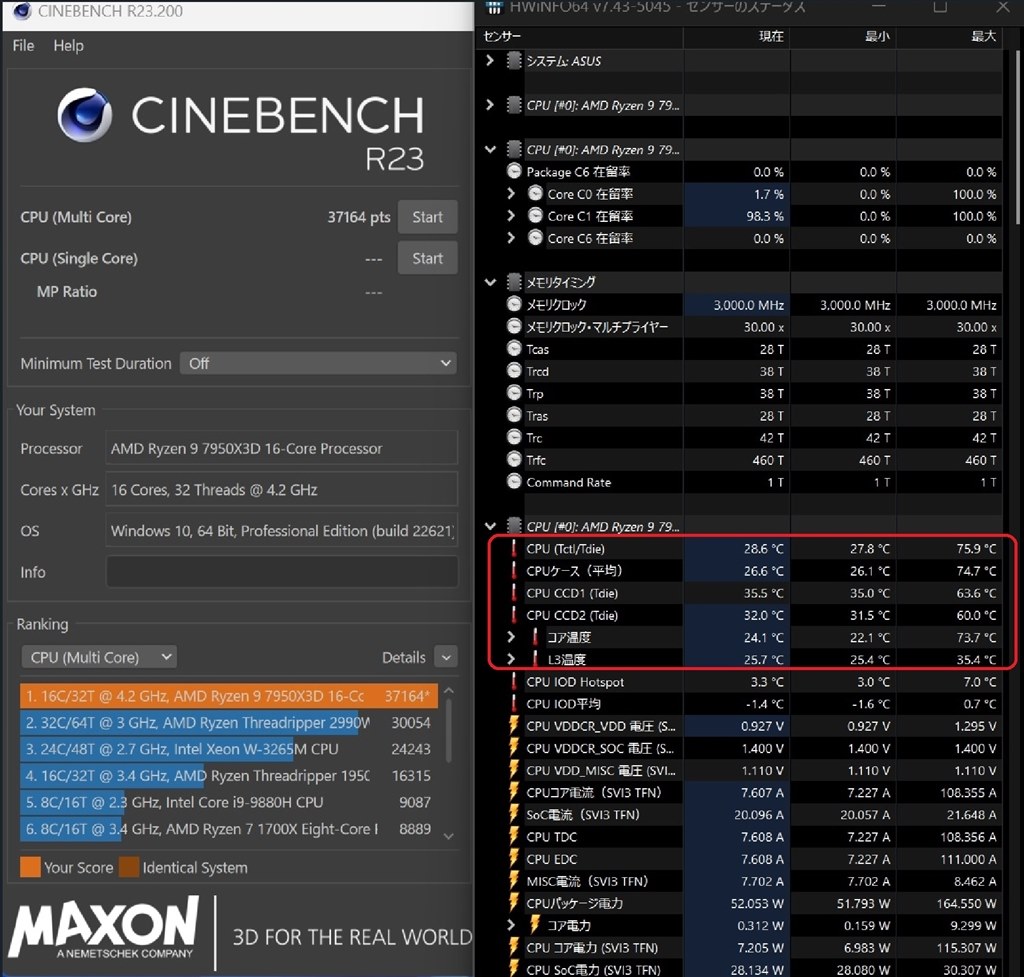Click the CPU (Tctl/Tdie) thermometer icon
1024x977 pixels.
(514, 549)
